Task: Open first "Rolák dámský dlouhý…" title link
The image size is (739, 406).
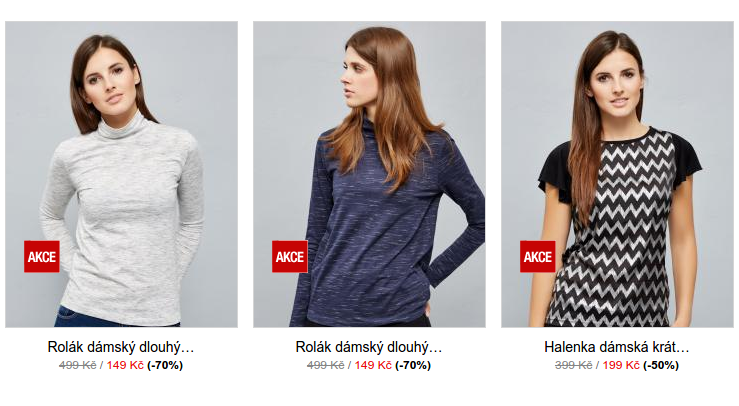Action: pos(121,348)
